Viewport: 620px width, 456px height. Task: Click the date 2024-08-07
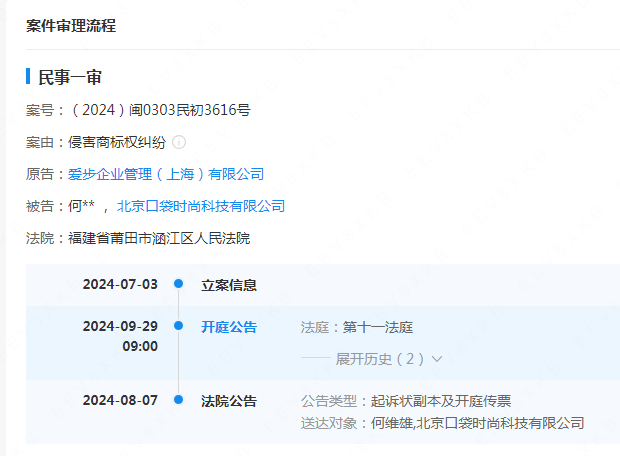click(120, 400)
